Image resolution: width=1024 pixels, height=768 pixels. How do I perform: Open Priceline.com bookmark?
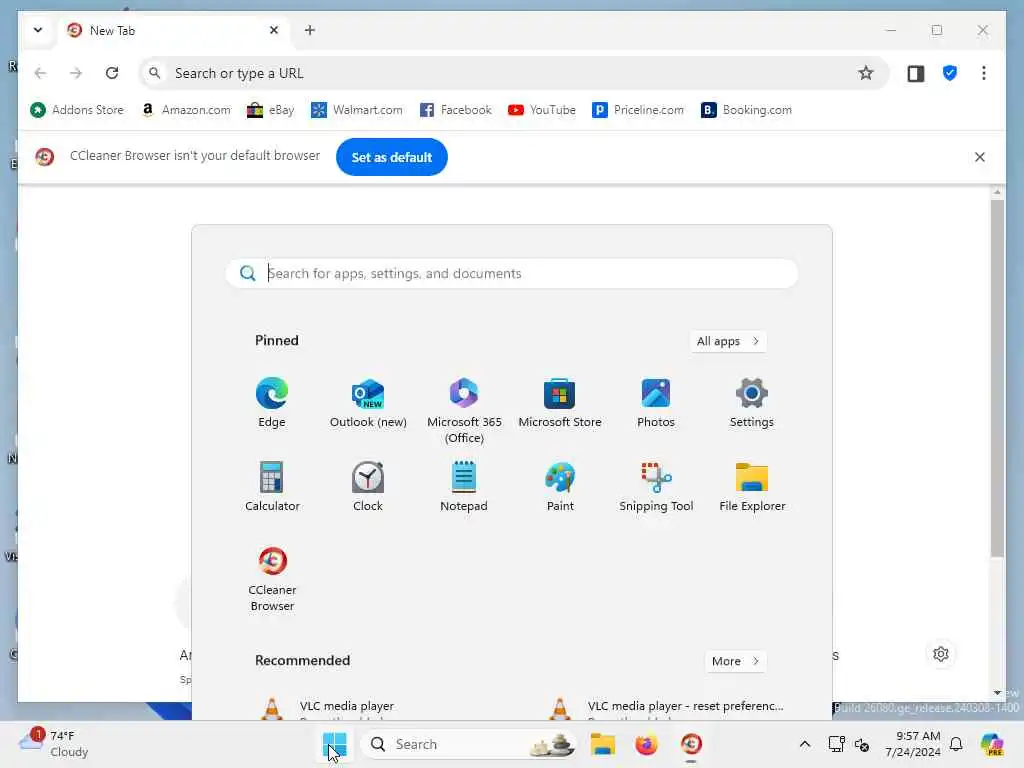637,110
